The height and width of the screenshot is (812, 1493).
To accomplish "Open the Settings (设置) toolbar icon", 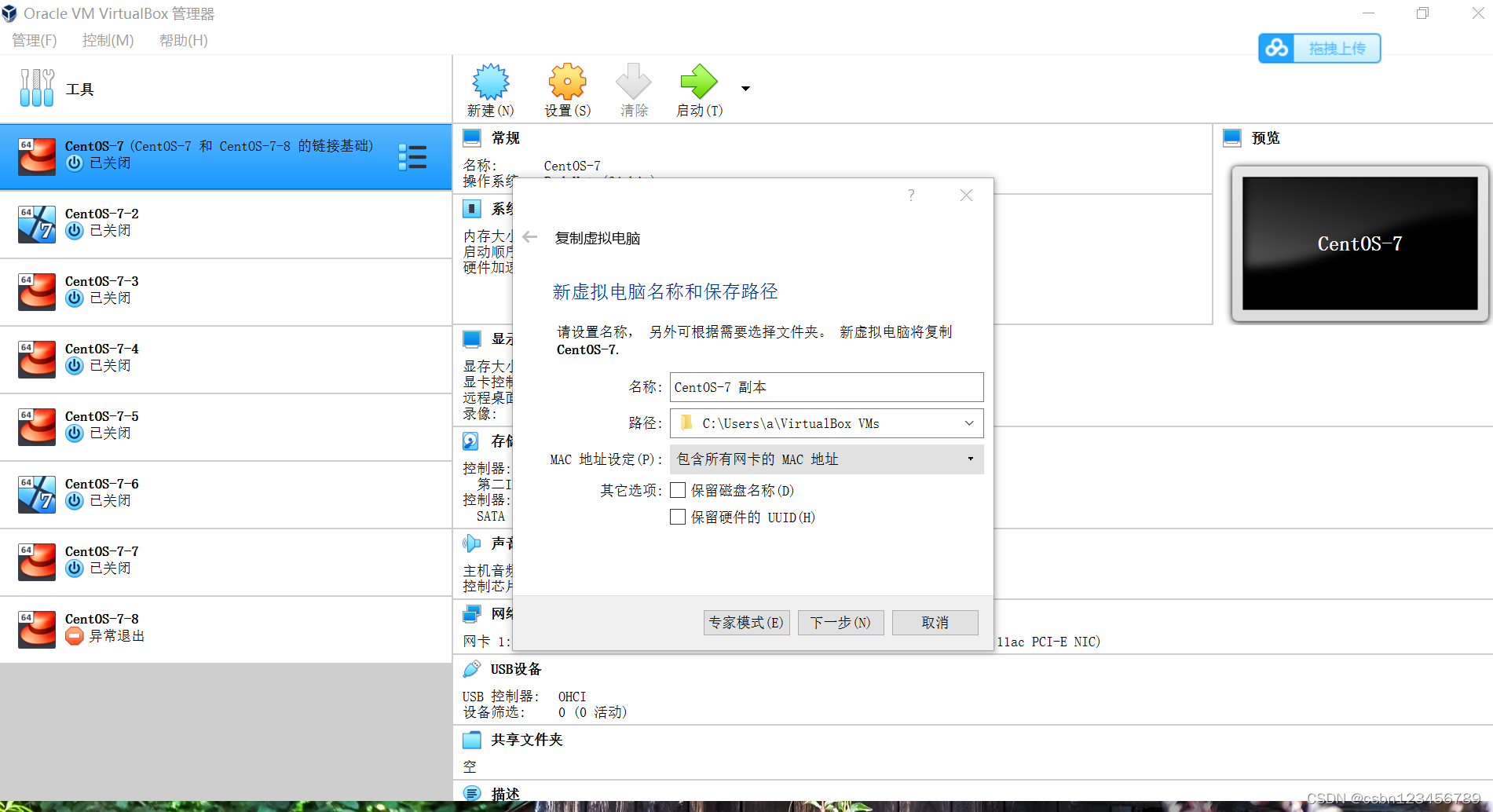I will pos(568,82).
